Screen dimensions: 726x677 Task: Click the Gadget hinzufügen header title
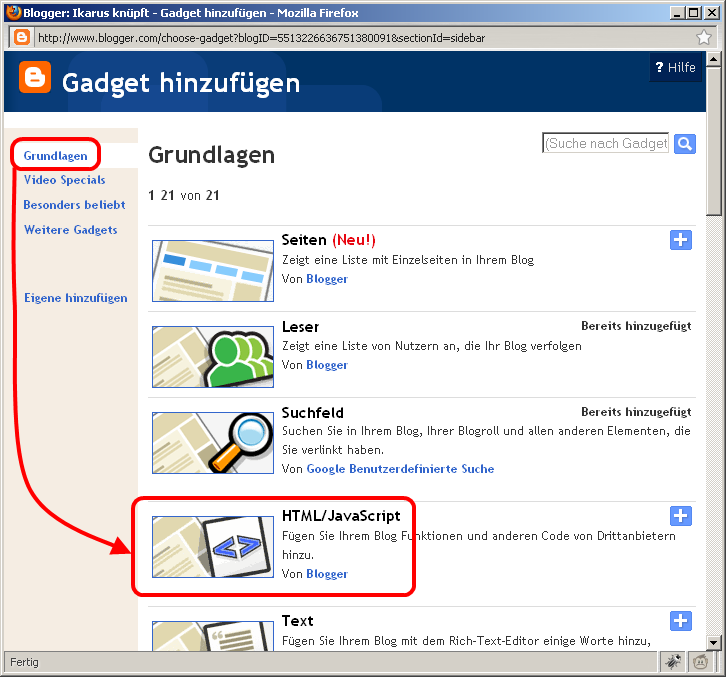point(181,83)
